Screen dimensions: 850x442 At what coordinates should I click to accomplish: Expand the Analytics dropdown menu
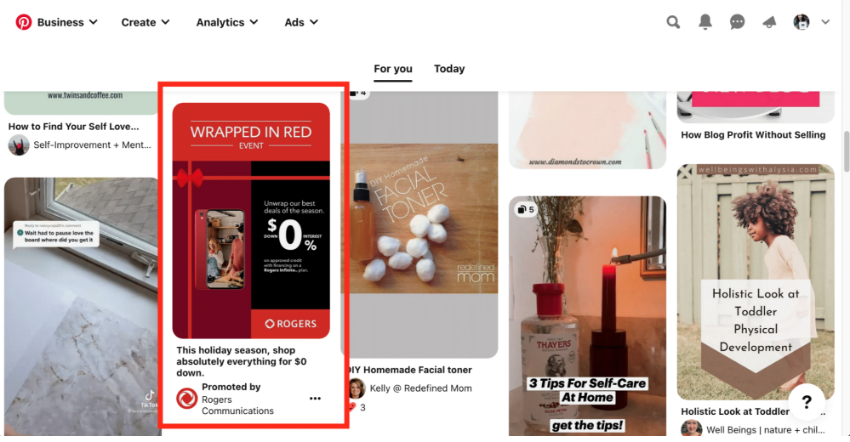[227, 22]
